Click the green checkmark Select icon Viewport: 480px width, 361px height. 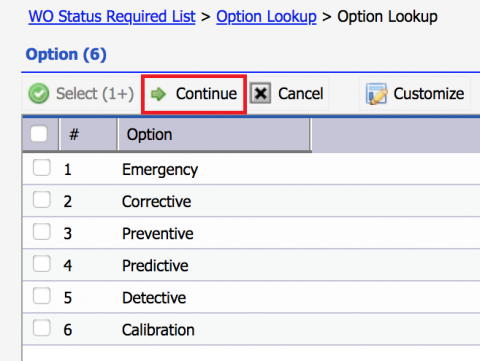[39, 94]
